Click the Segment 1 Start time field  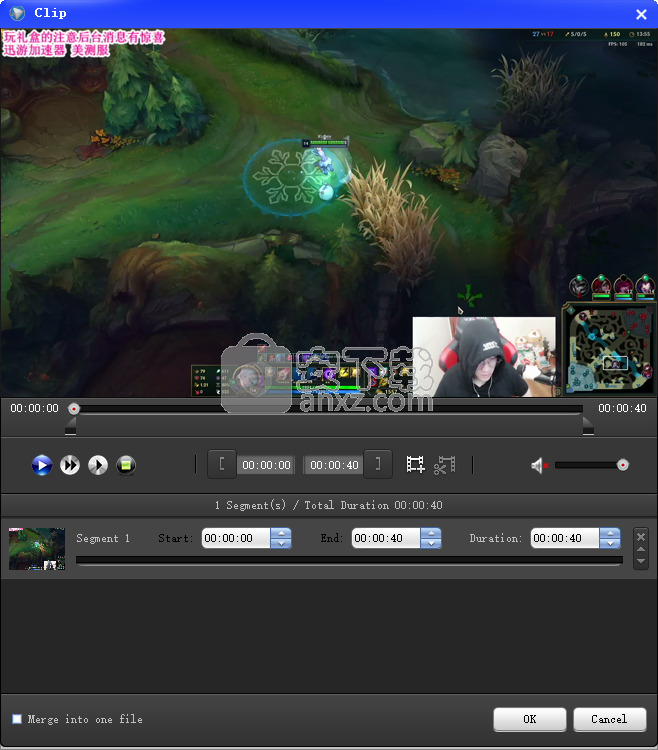point(236,538)
